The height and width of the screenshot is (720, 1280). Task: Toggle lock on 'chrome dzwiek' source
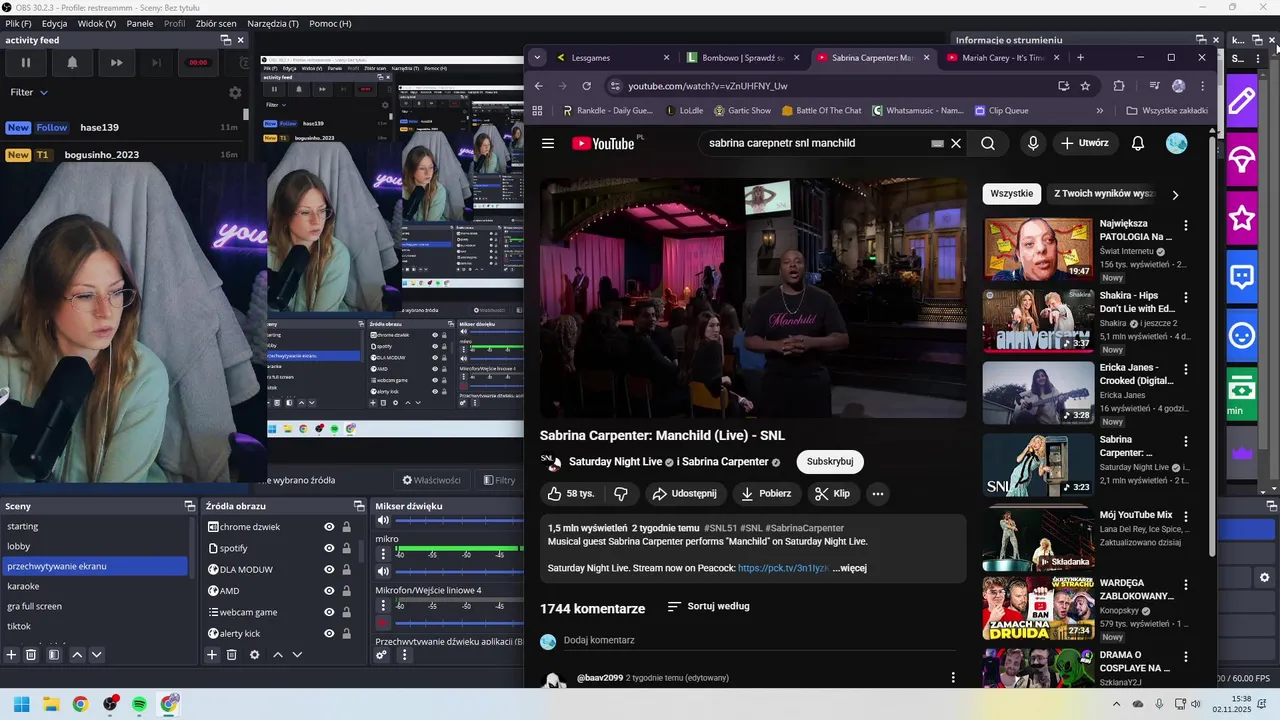[x=346, y=527]
